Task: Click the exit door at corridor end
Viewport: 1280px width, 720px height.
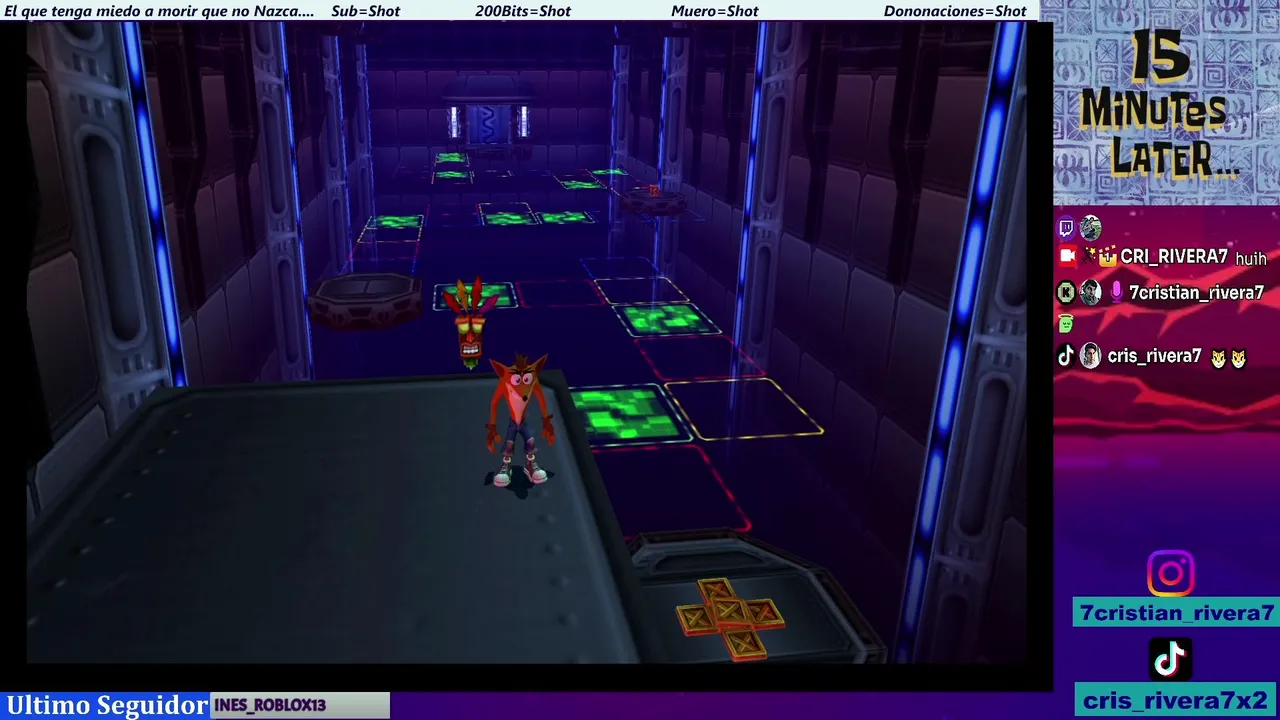Action: click(488, 123)
